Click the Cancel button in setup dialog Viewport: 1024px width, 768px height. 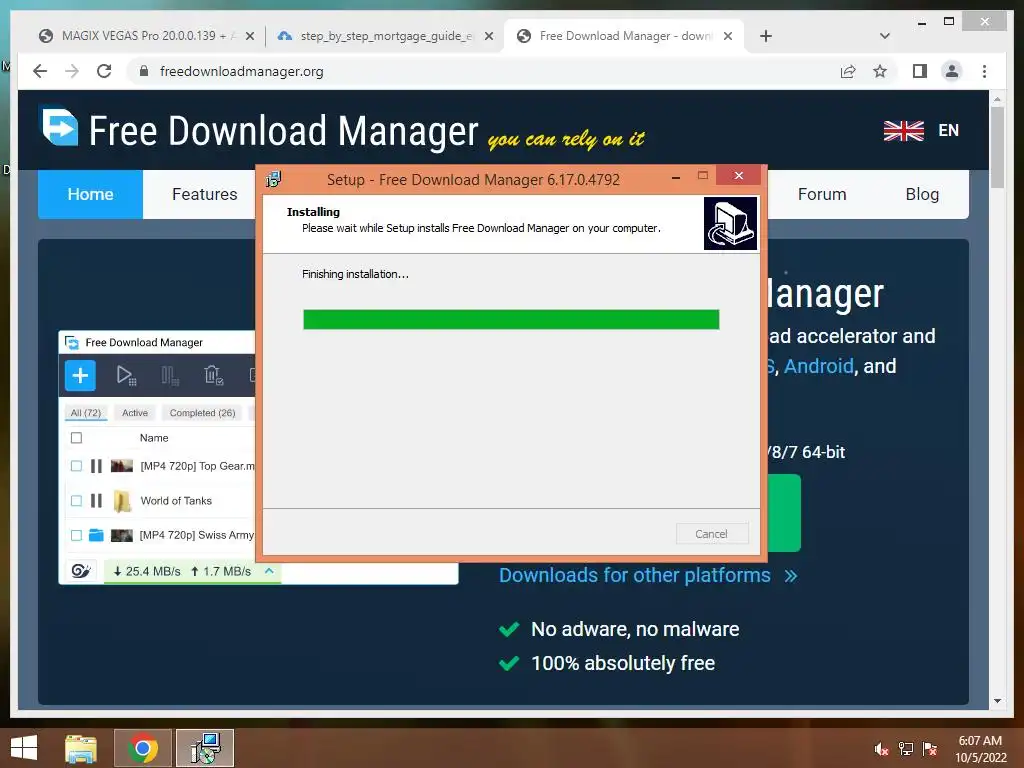pyautogui.click(x=711, y=534)
